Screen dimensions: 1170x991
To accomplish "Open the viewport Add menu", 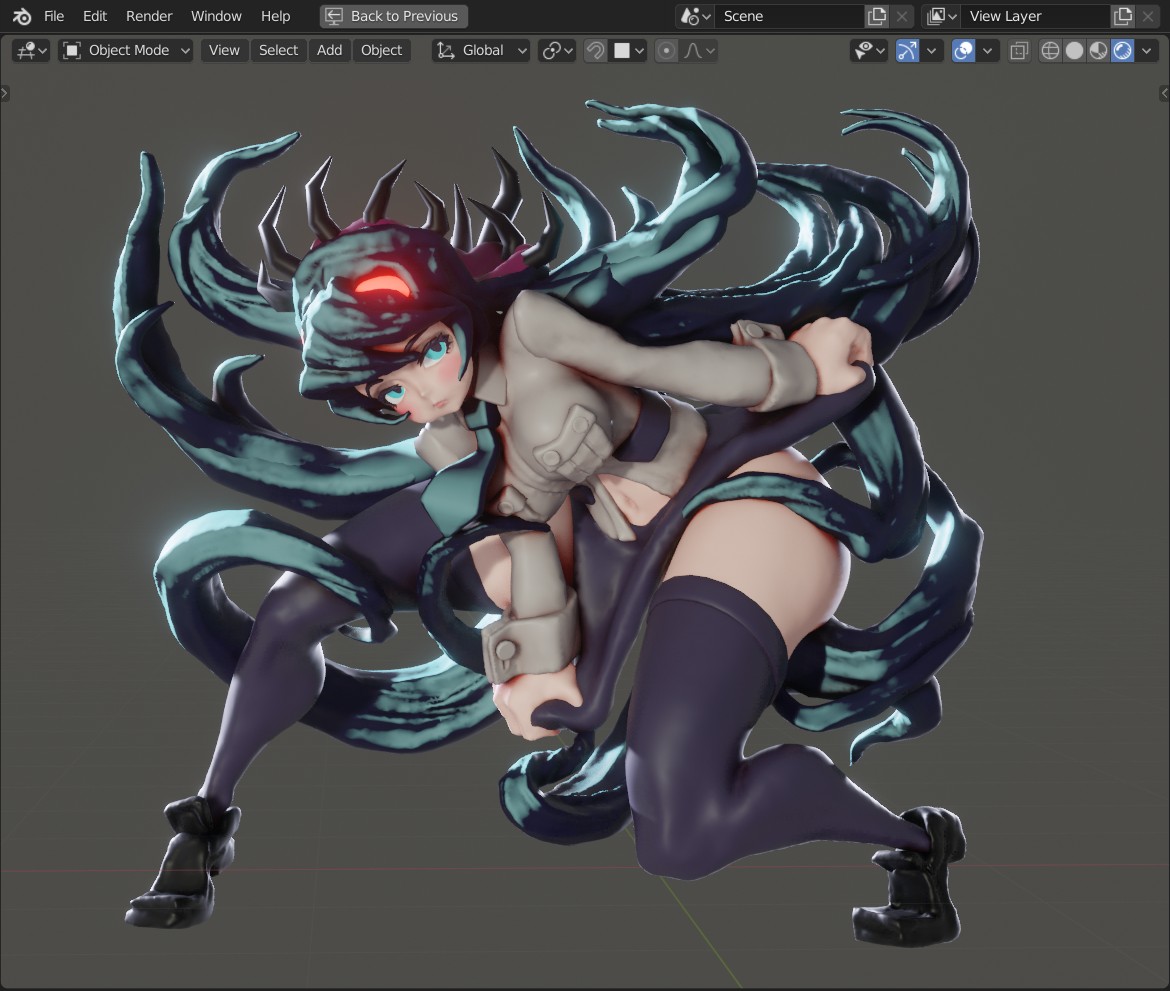I will click(329, 50).
